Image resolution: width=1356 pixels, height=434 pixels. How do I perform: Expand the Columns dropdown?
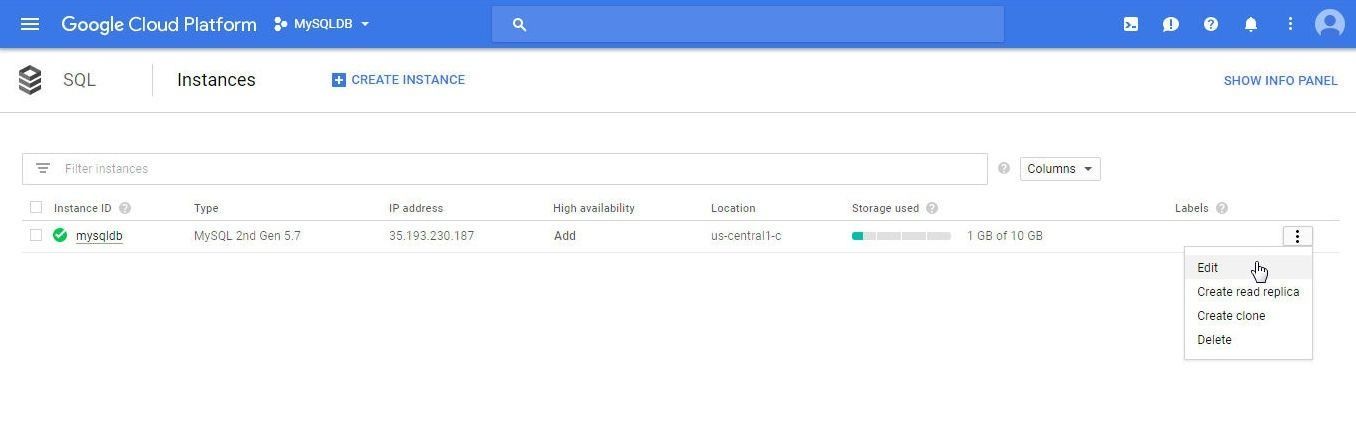pos(1060,169)
